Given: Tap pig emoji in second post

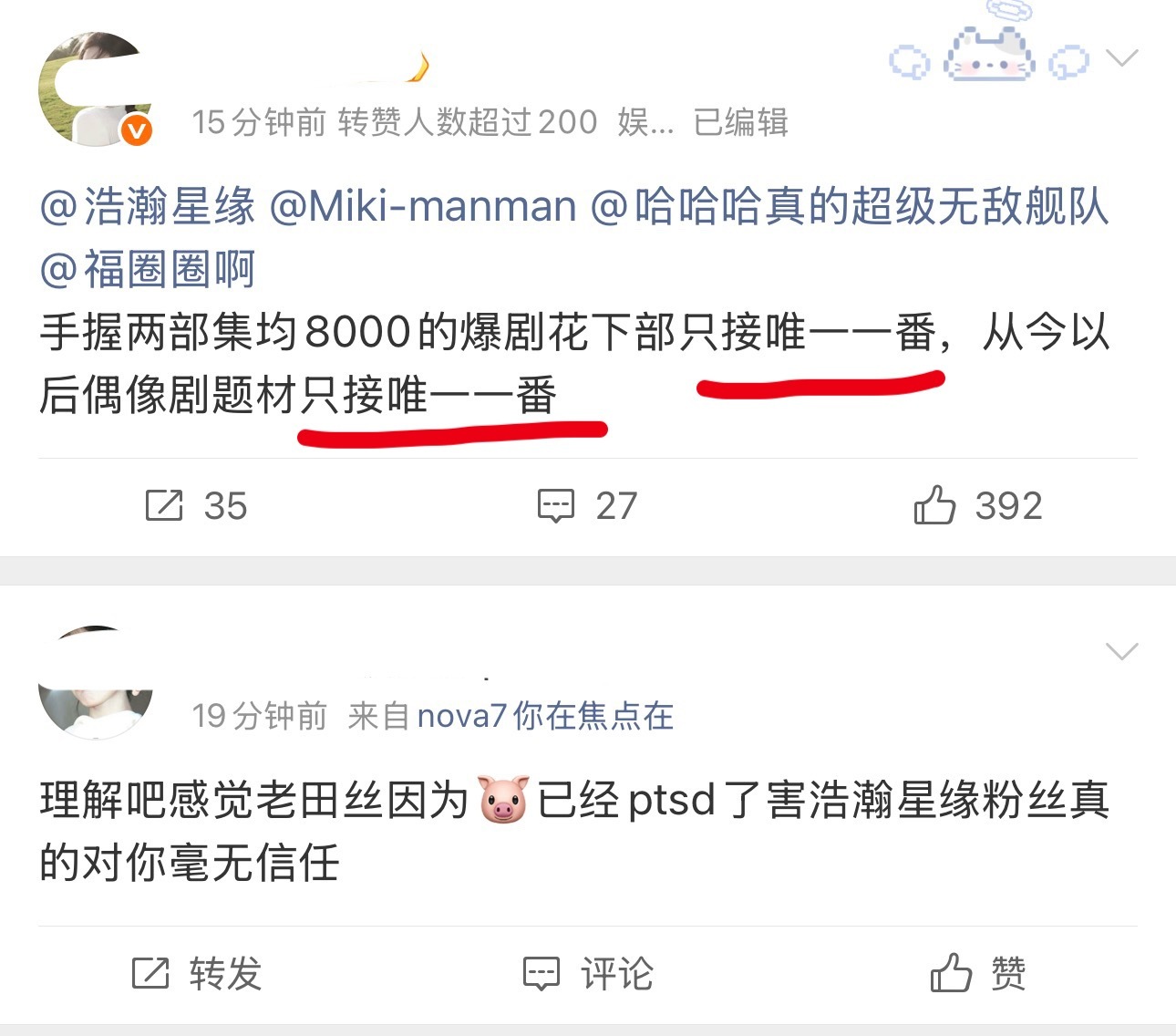Looking at the screenshot, I should click(x=503, y=800).
